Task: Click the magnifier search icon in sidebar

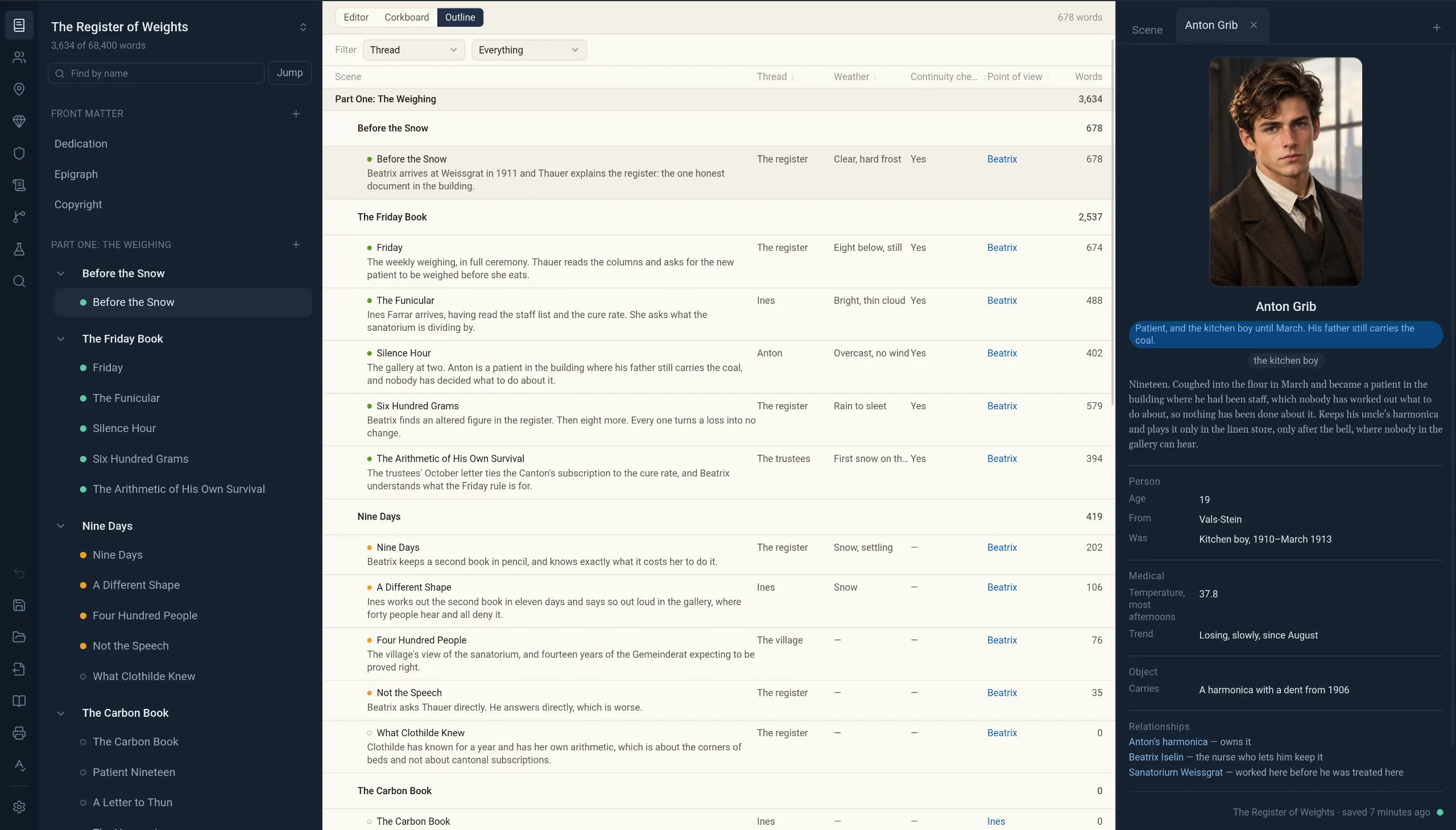Action: 19,281
